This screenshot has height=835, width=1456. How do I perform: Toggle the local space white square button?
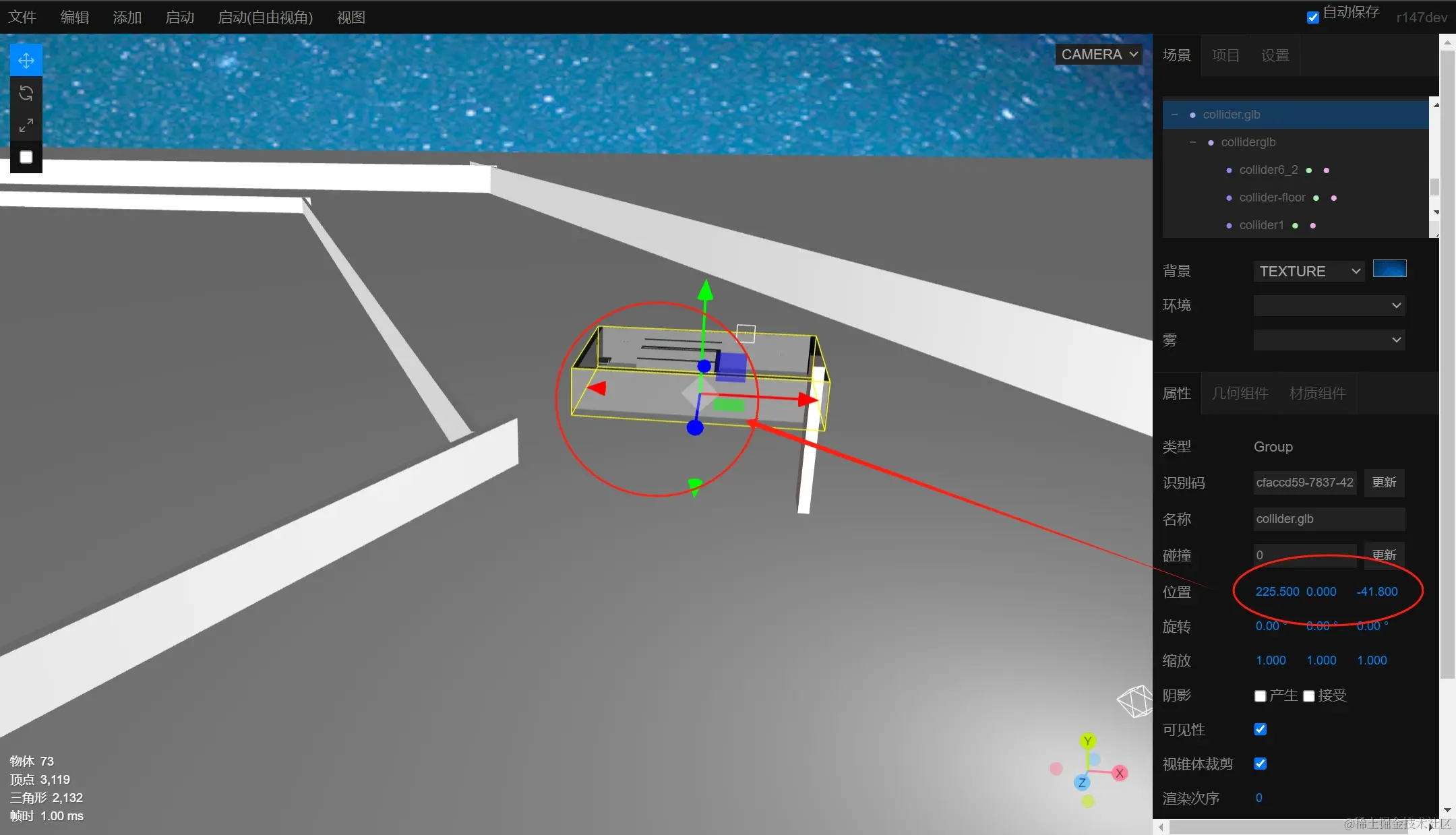pyautogui.click(x=26, y=157)
